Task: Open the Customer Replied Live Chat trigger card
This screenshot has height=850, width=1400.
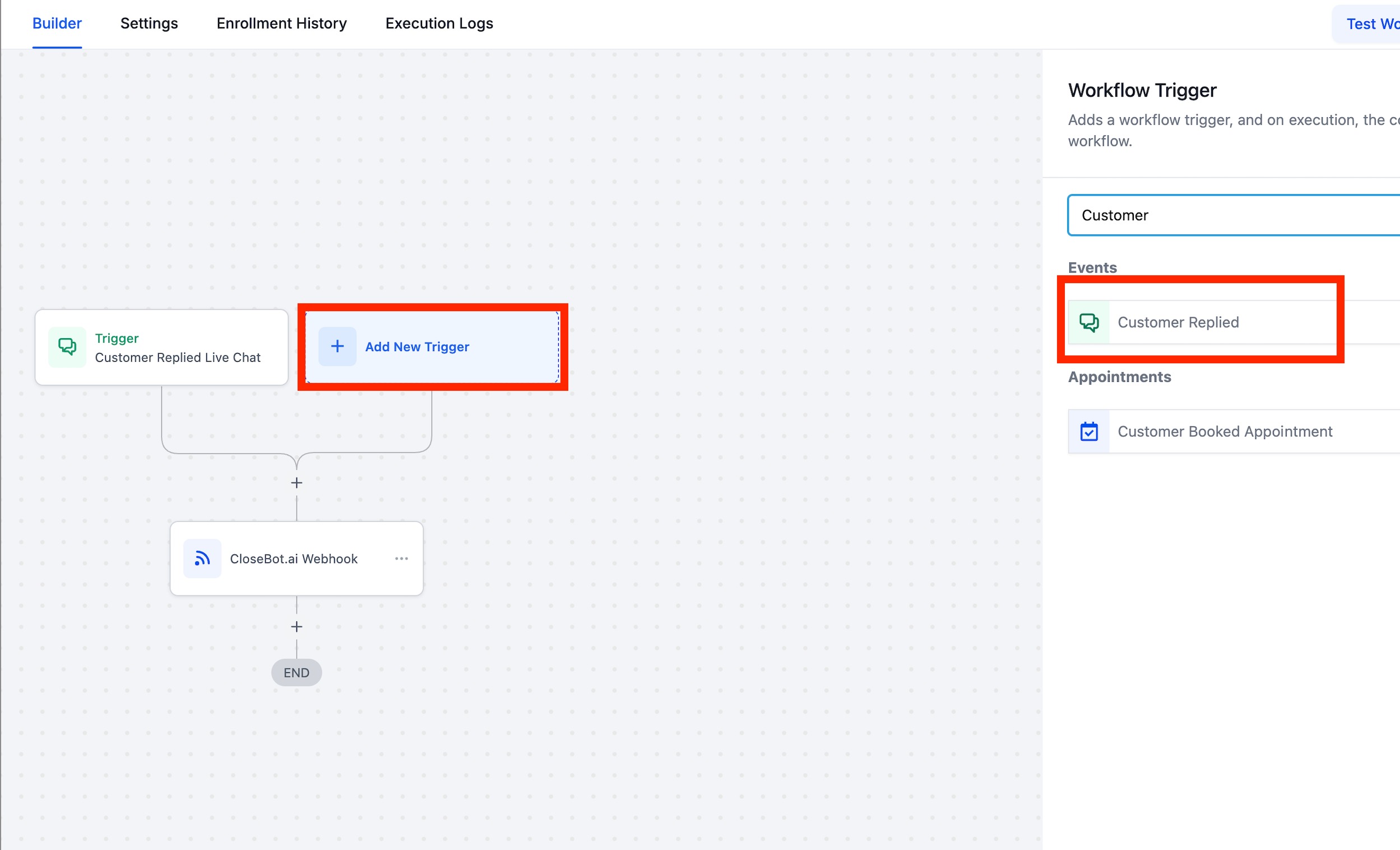Action: point(177,357)
